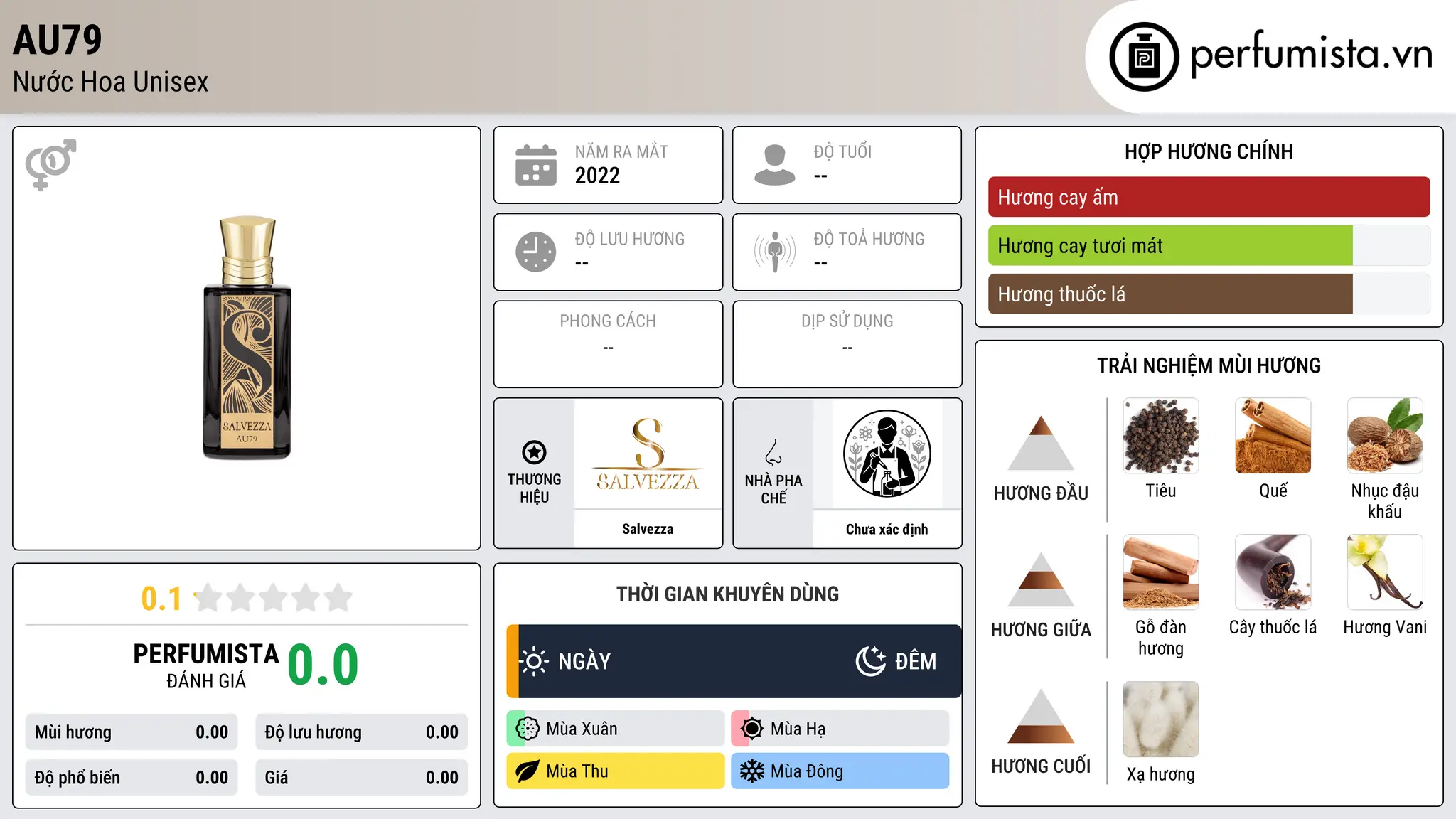Image resolution: width=1456 pixels, height=819 pixels.
Task: Click the Ngày Đêm time-of-day bar
Action: point(734,661)
